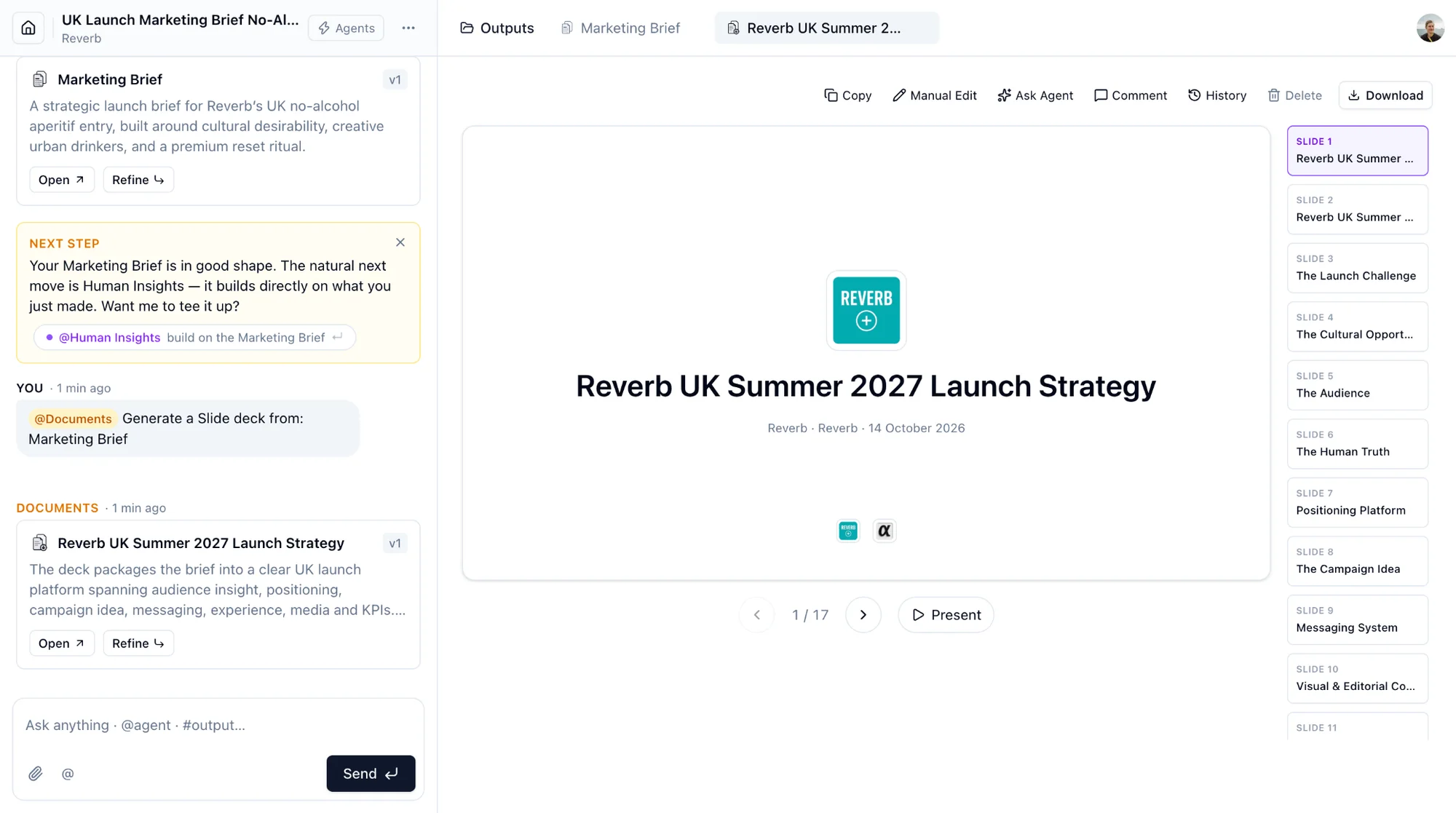The width and height of the screenshot is (1456, 813).
Task: Jump to Slide 4 The Cultural Opportunity
Action: (x=1357, y=327)
